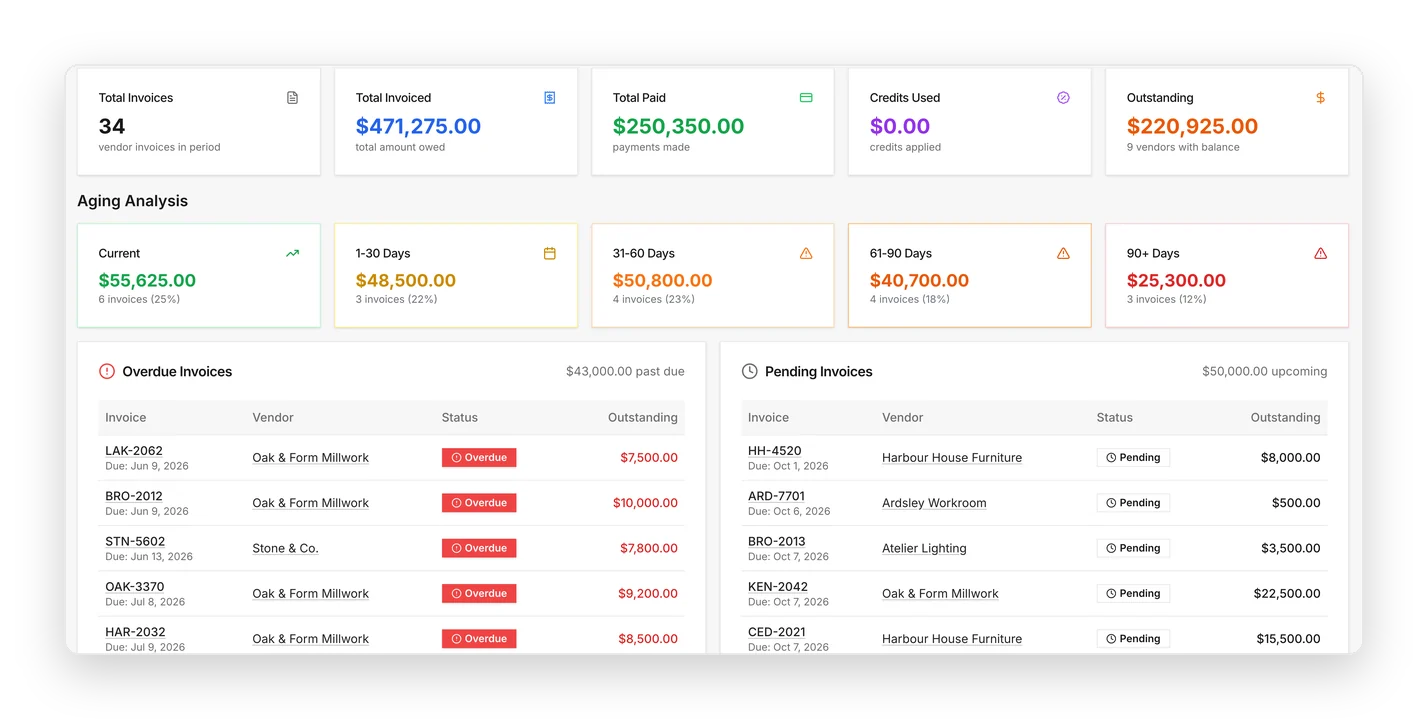Click the Status column header in Pending table
This screenshot has width=1428, height=719.
coord(1115,418)
